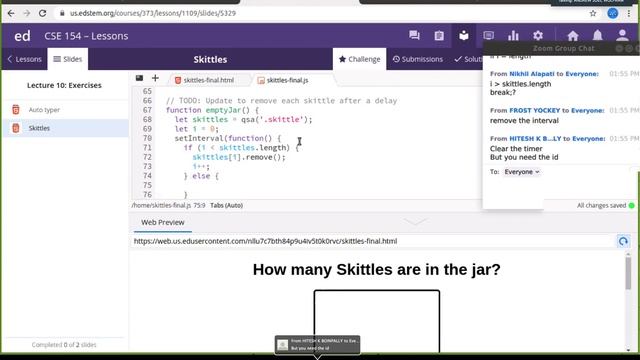Go back in the browser
The image size is (640, 360).
pos(11,13)
